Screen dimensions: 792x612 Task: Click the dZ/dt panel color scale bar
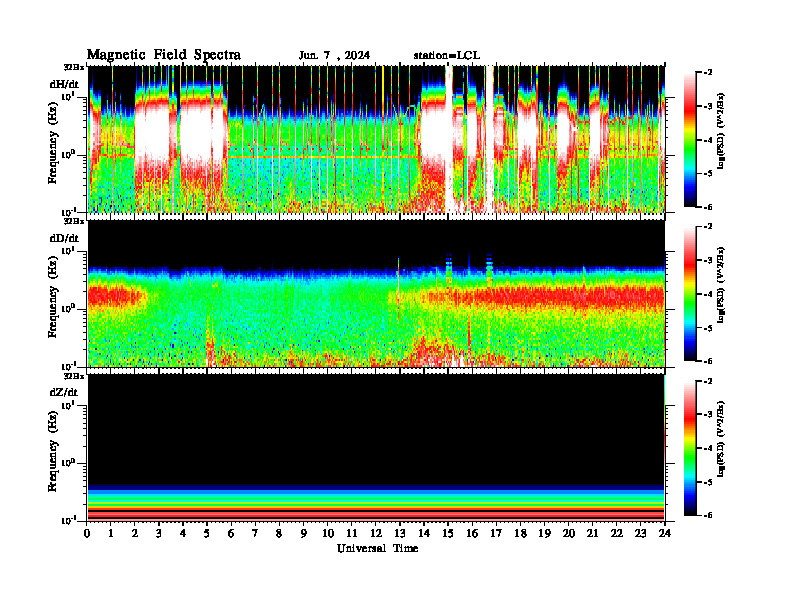pyautogui.click(x=690, y=448)
